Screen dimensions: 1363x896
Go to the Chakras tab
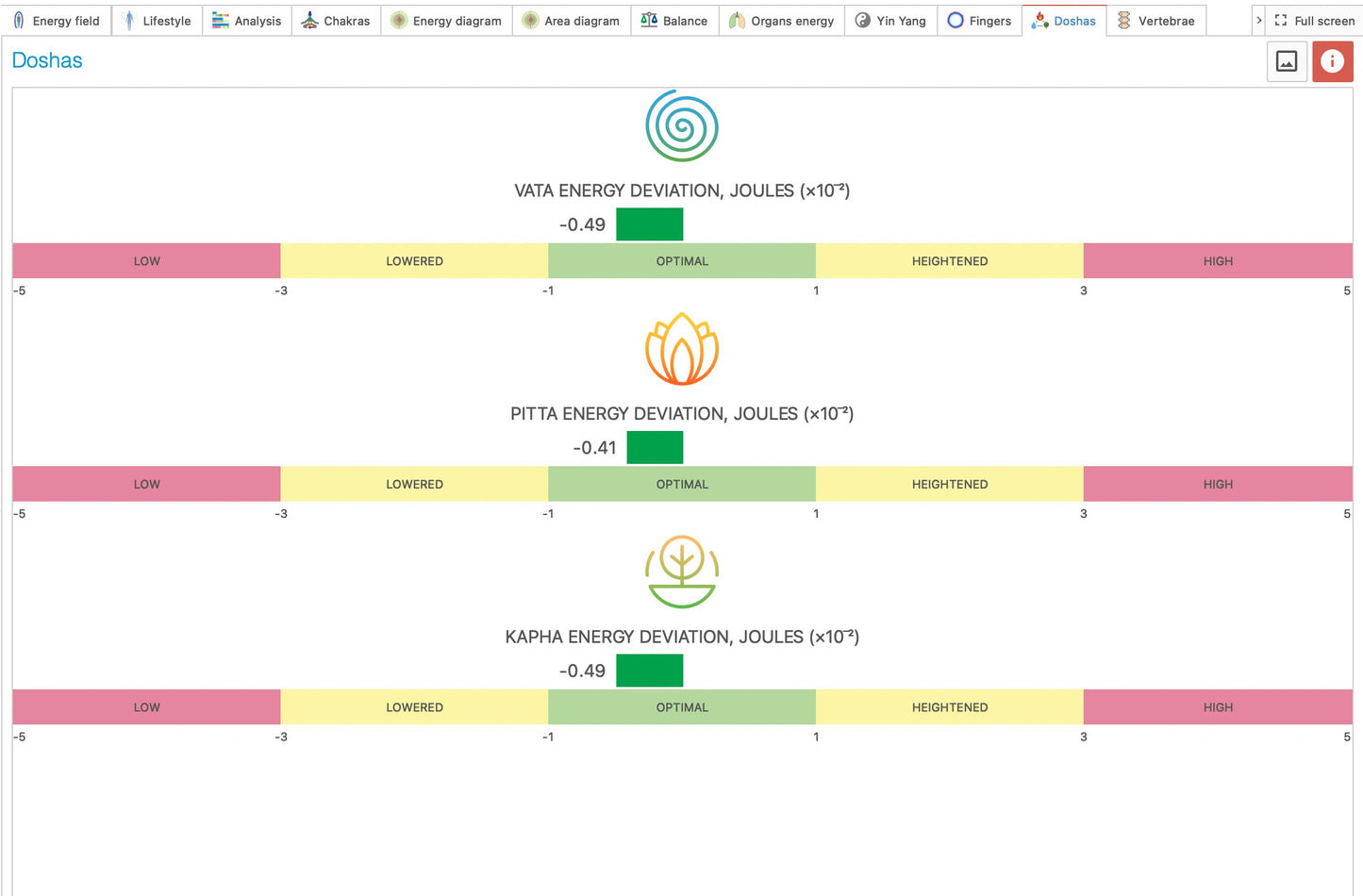tap(336, 21)
